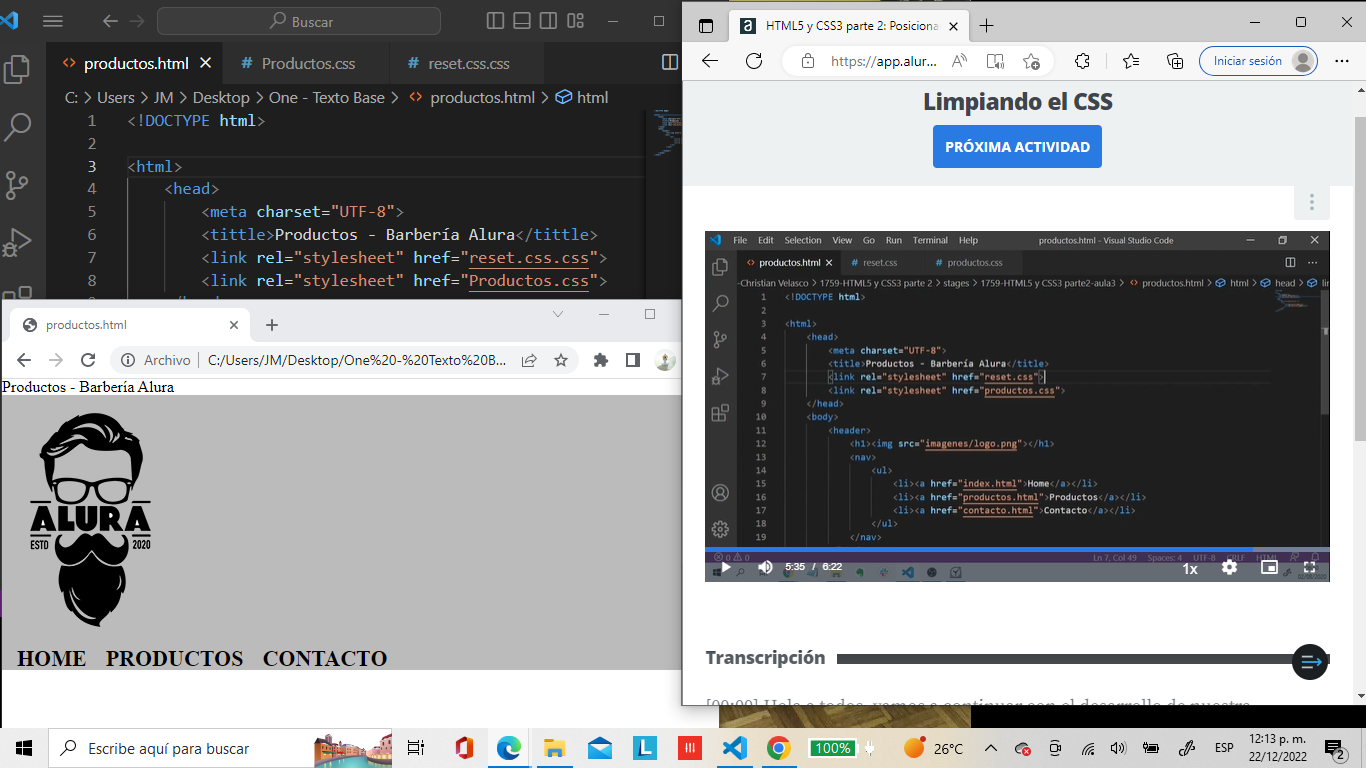Expand the One - Texto Base breadcrumb

click(326, 97)
